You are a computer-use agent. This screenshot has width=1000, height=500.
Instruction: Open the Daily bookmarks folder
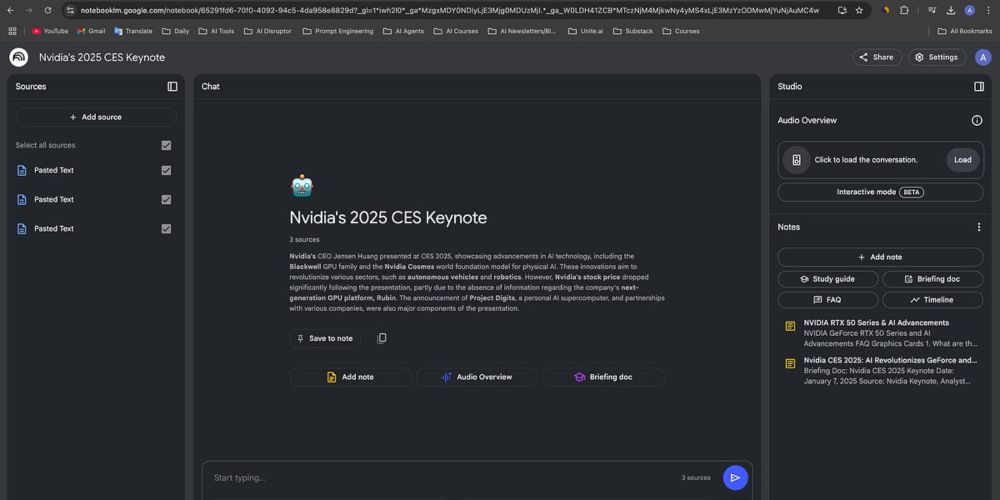tap(175, 31)
